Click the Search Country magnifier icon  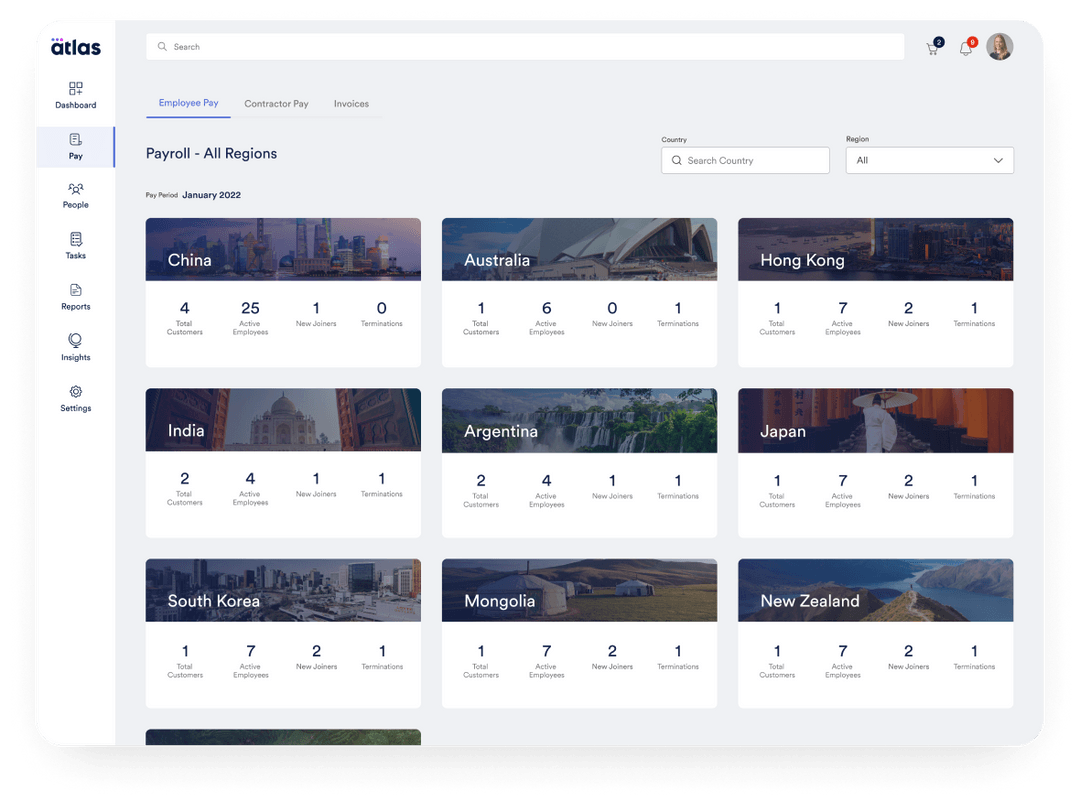(x=676, y=161)
